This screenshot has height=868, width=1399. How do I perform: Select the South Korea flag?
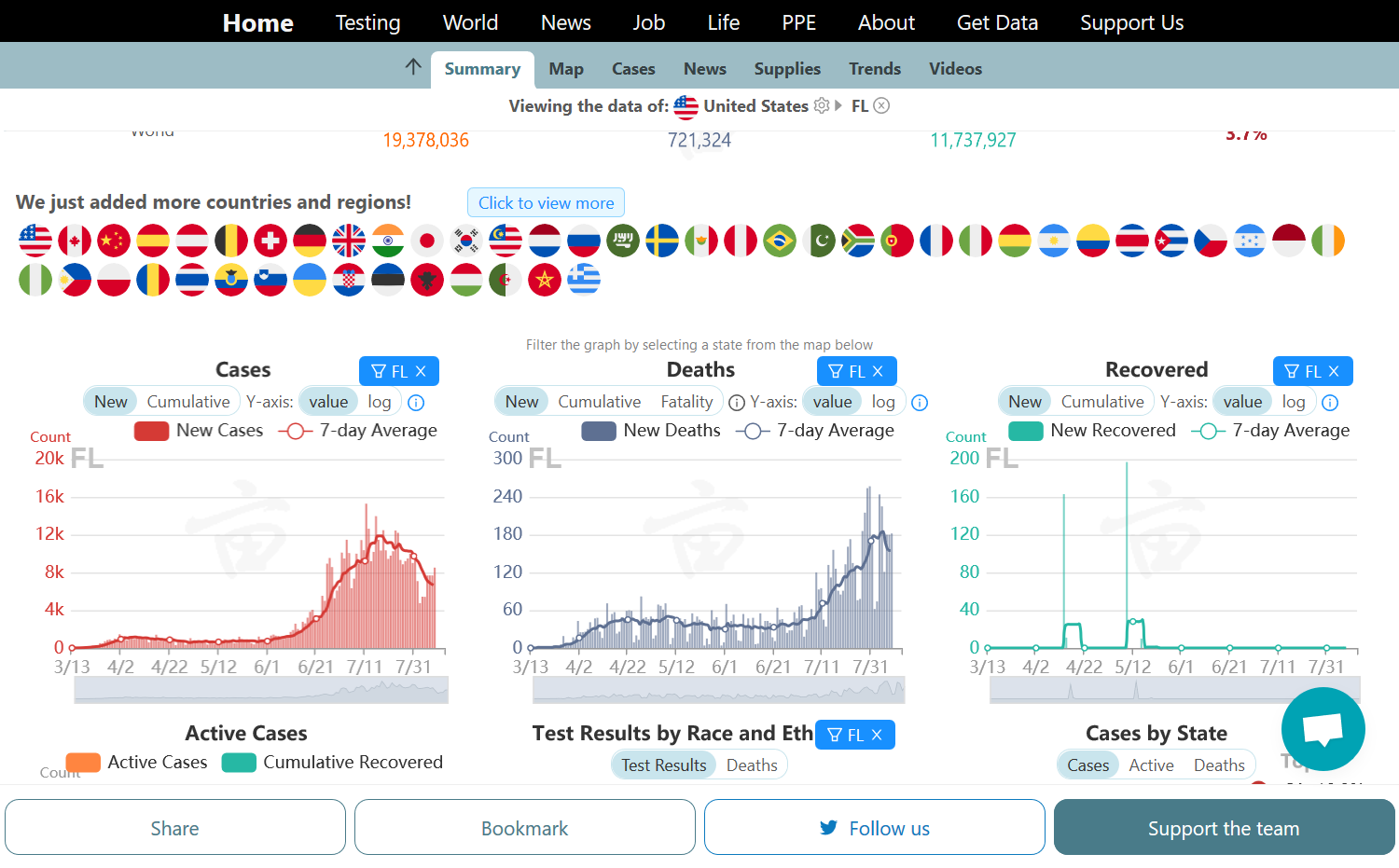click(x=466, y=241)
